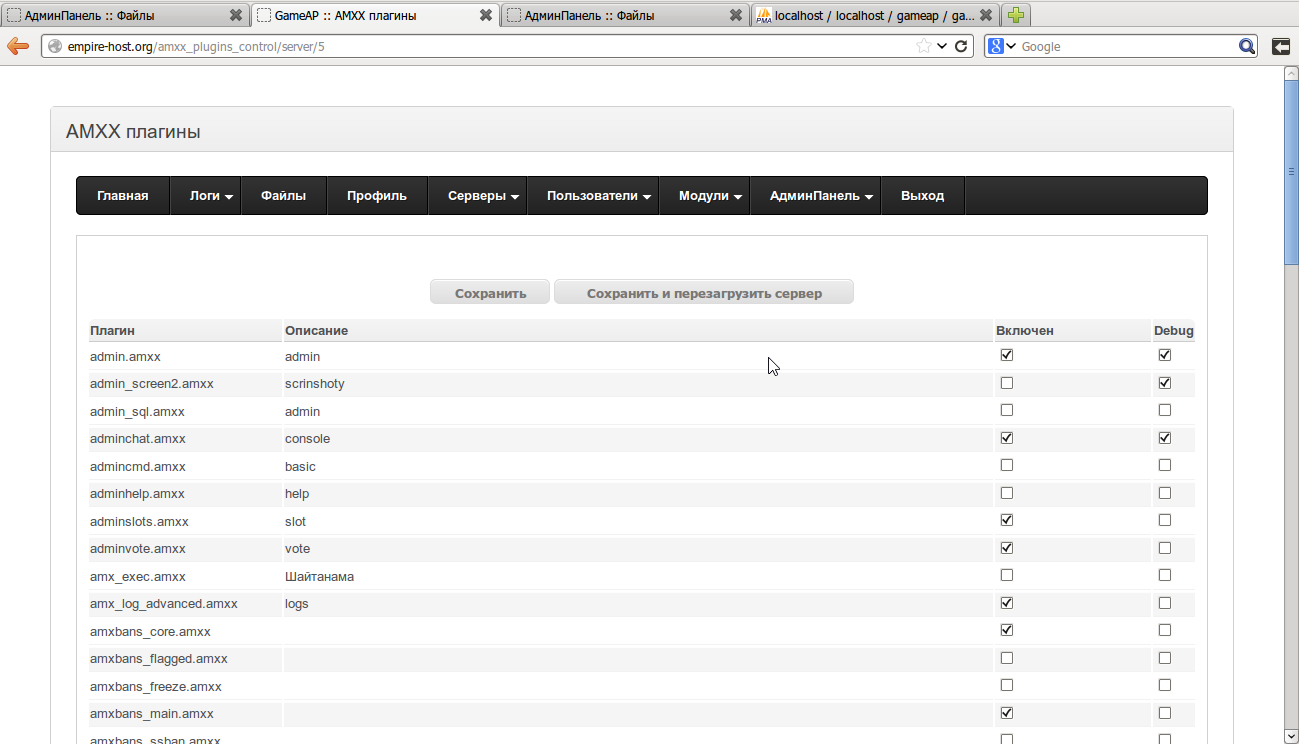Select the adminvote.amxx plugin name

pyautogui.click(x=138, y=548)
